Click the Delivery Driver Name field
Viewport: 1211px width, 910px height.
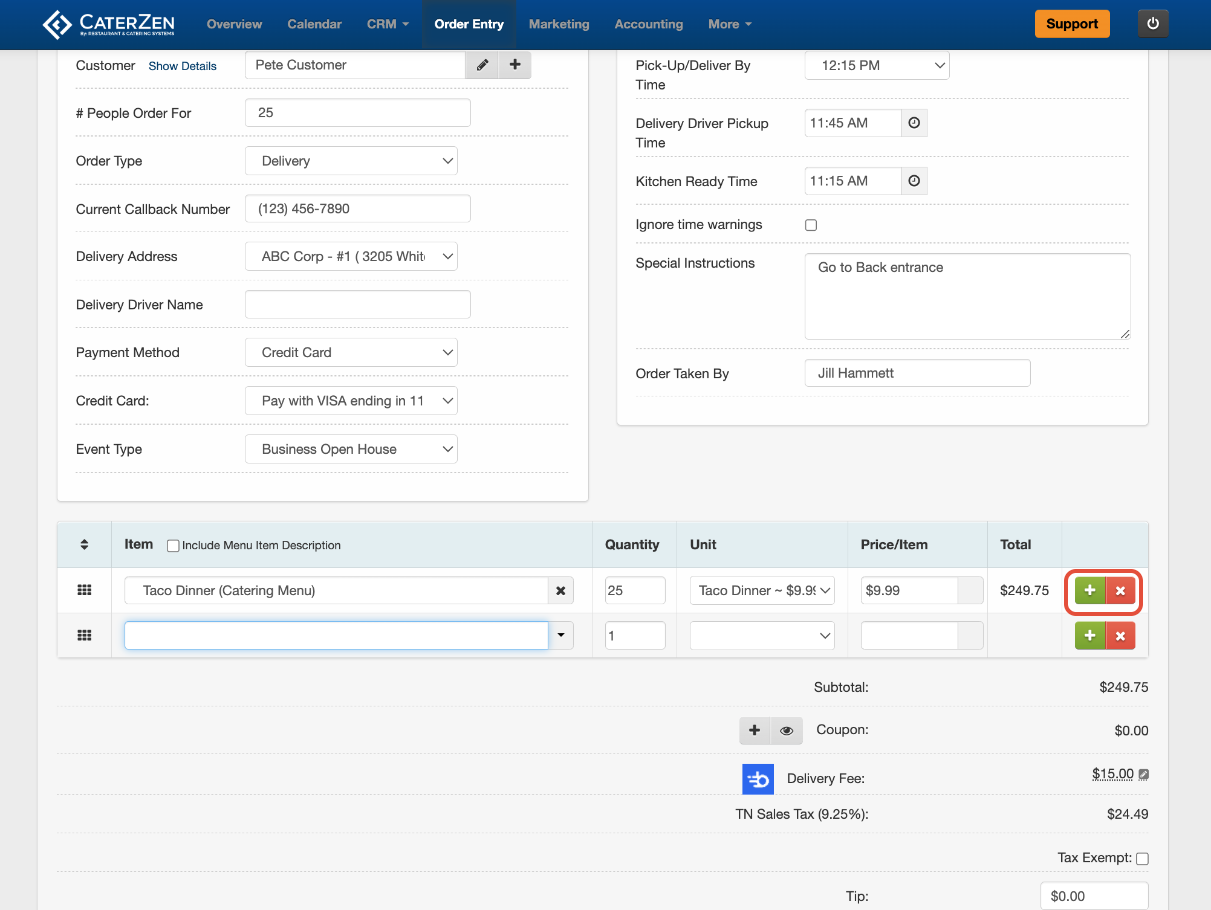358,305
